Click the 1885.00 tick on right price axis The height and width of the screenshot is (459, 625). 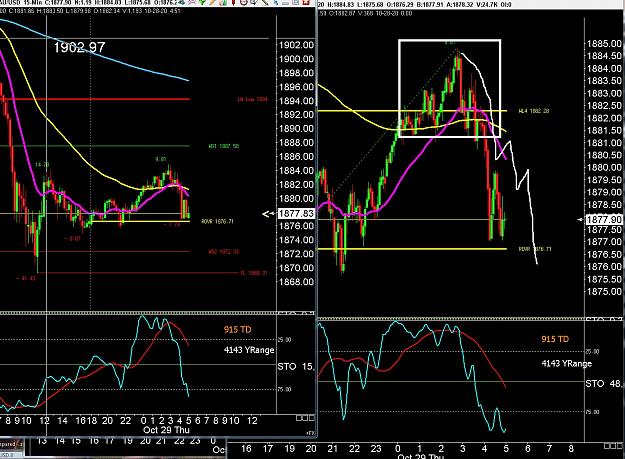(x=604, y=43)
